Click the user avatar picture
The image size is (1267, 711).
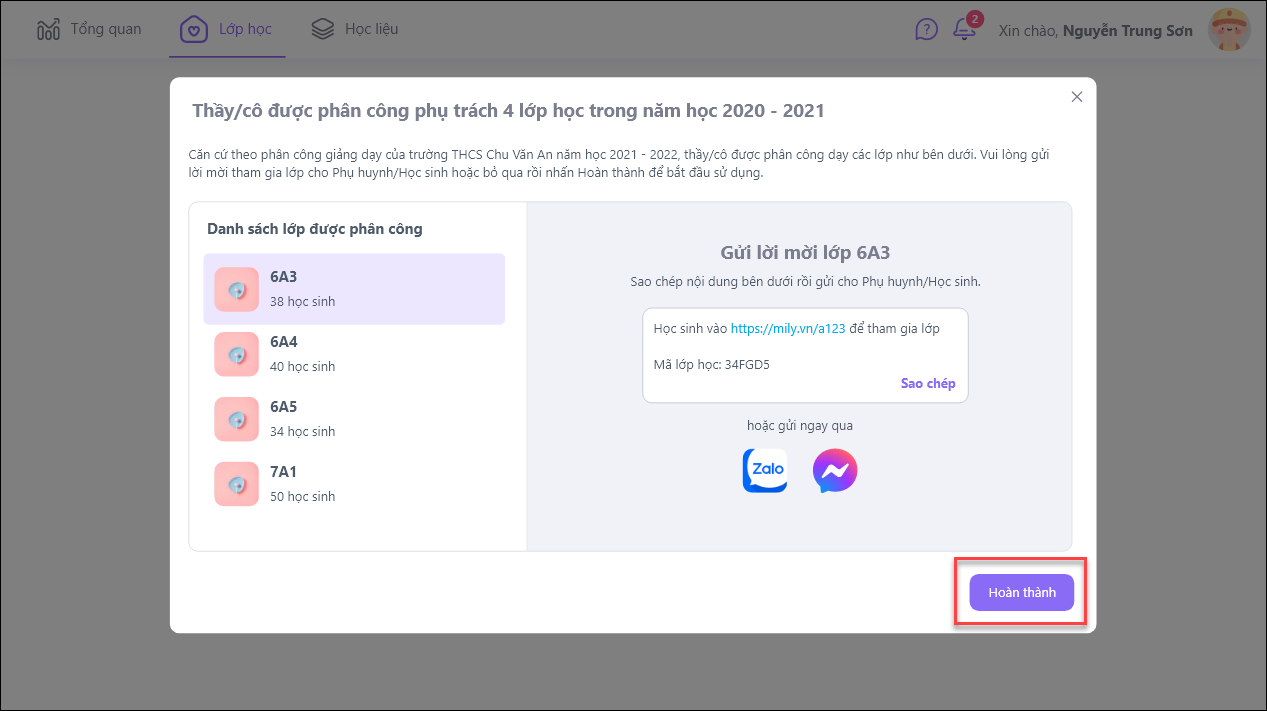pos(1229,30)
